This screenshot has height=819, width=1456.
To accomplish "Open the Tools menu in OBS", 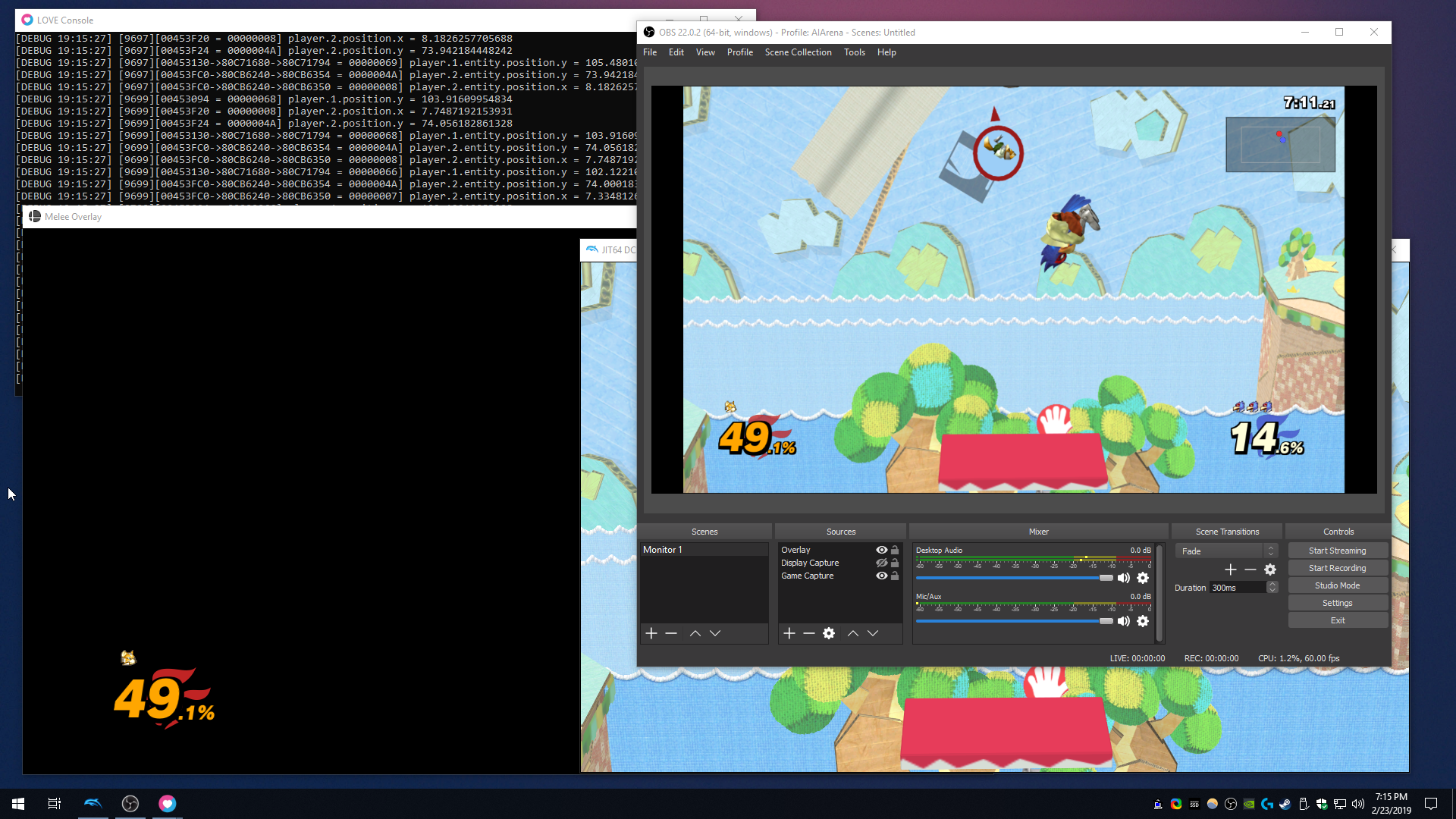I will coord(855,52).
